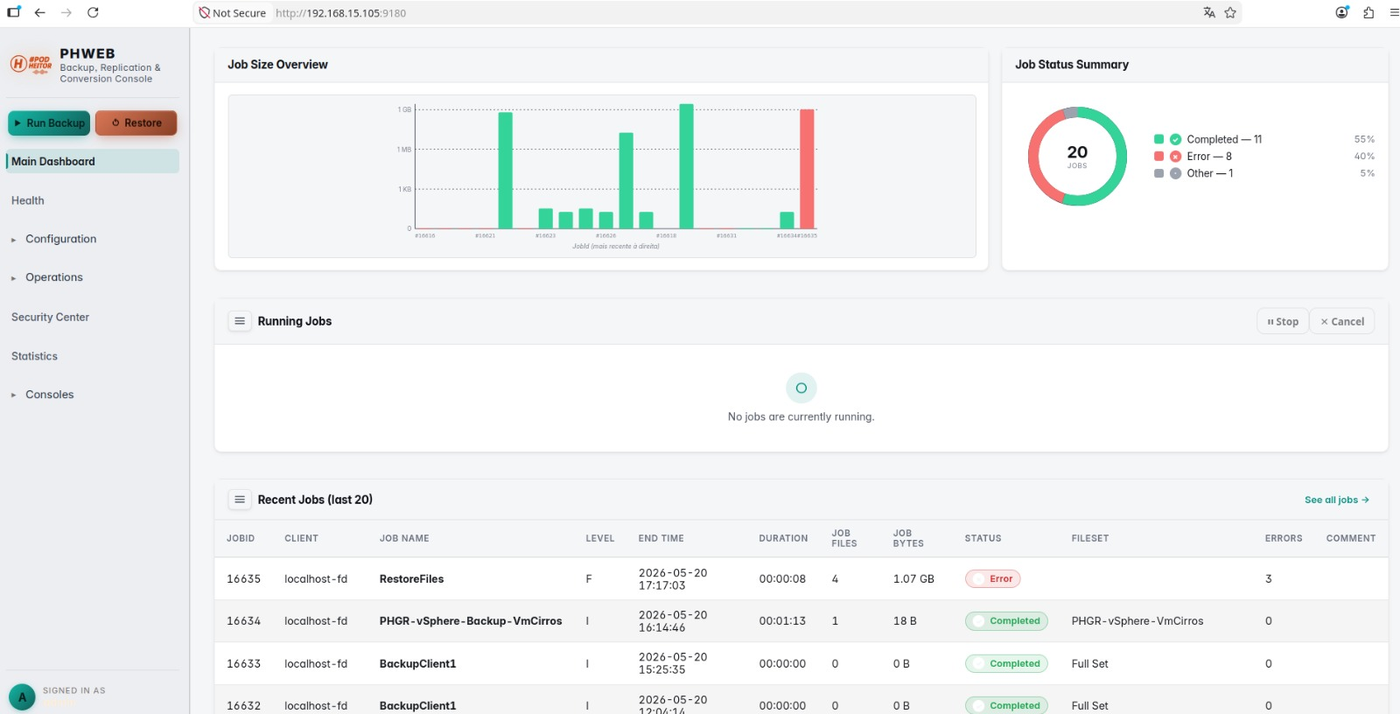Click the green Completed check icon in legend

pyautogui.click(x=1176, y=139)
